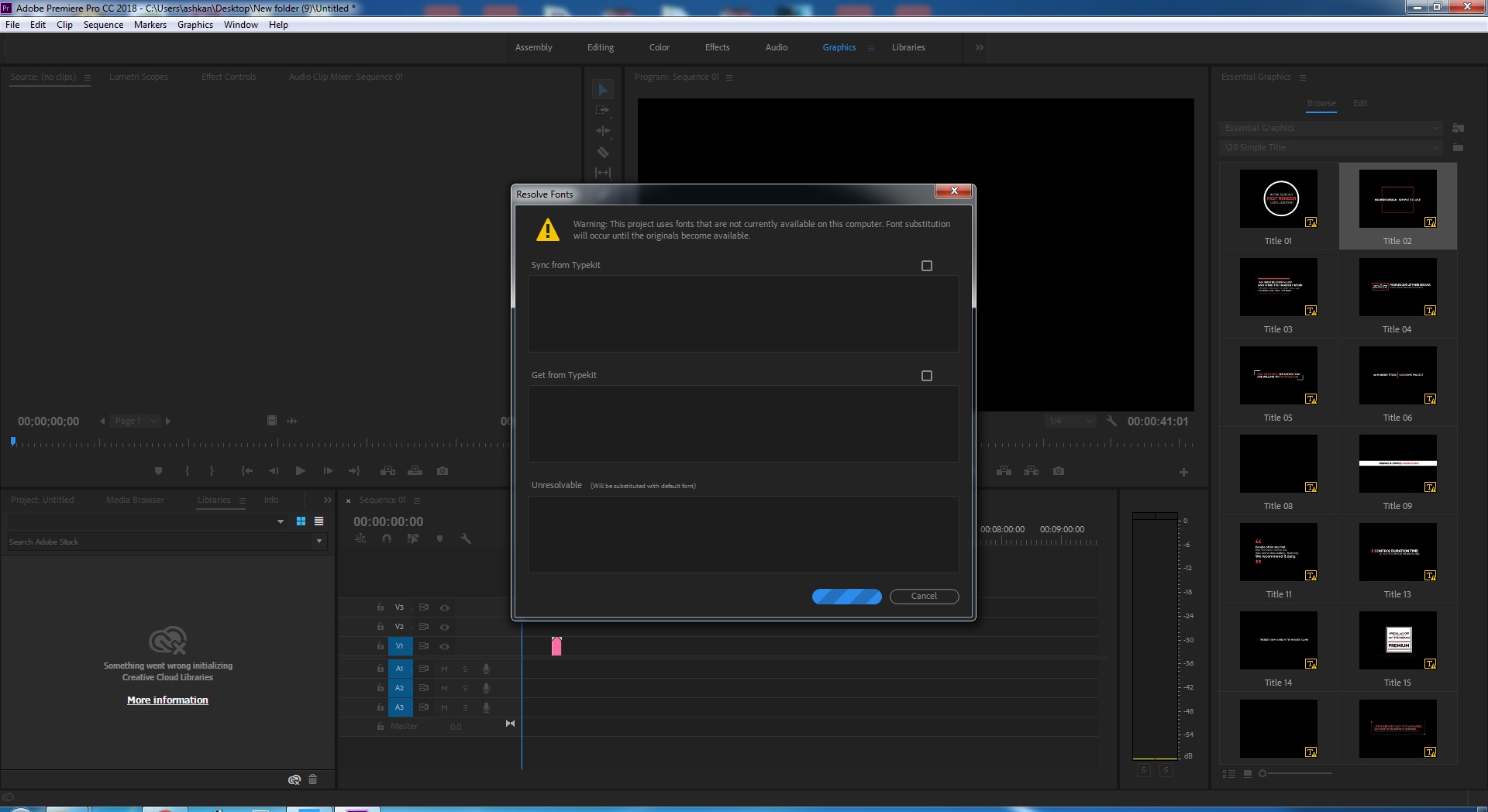This screenshot has width=1488, height=812.
Task: Toggle timeline Snap magnet icon
Action: [x=387, y=538]
